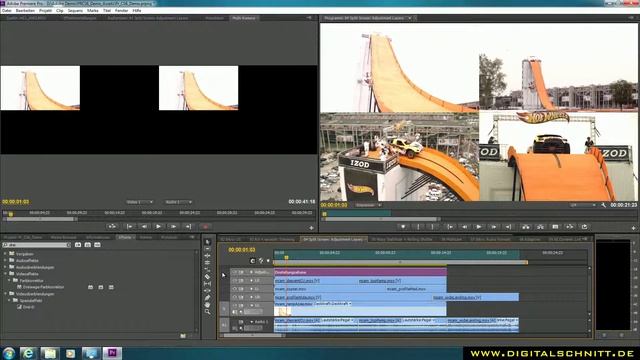Screen dimensions: 640x360
Task: Toggle the second effects filter badge icon
Action: (88, 245)
